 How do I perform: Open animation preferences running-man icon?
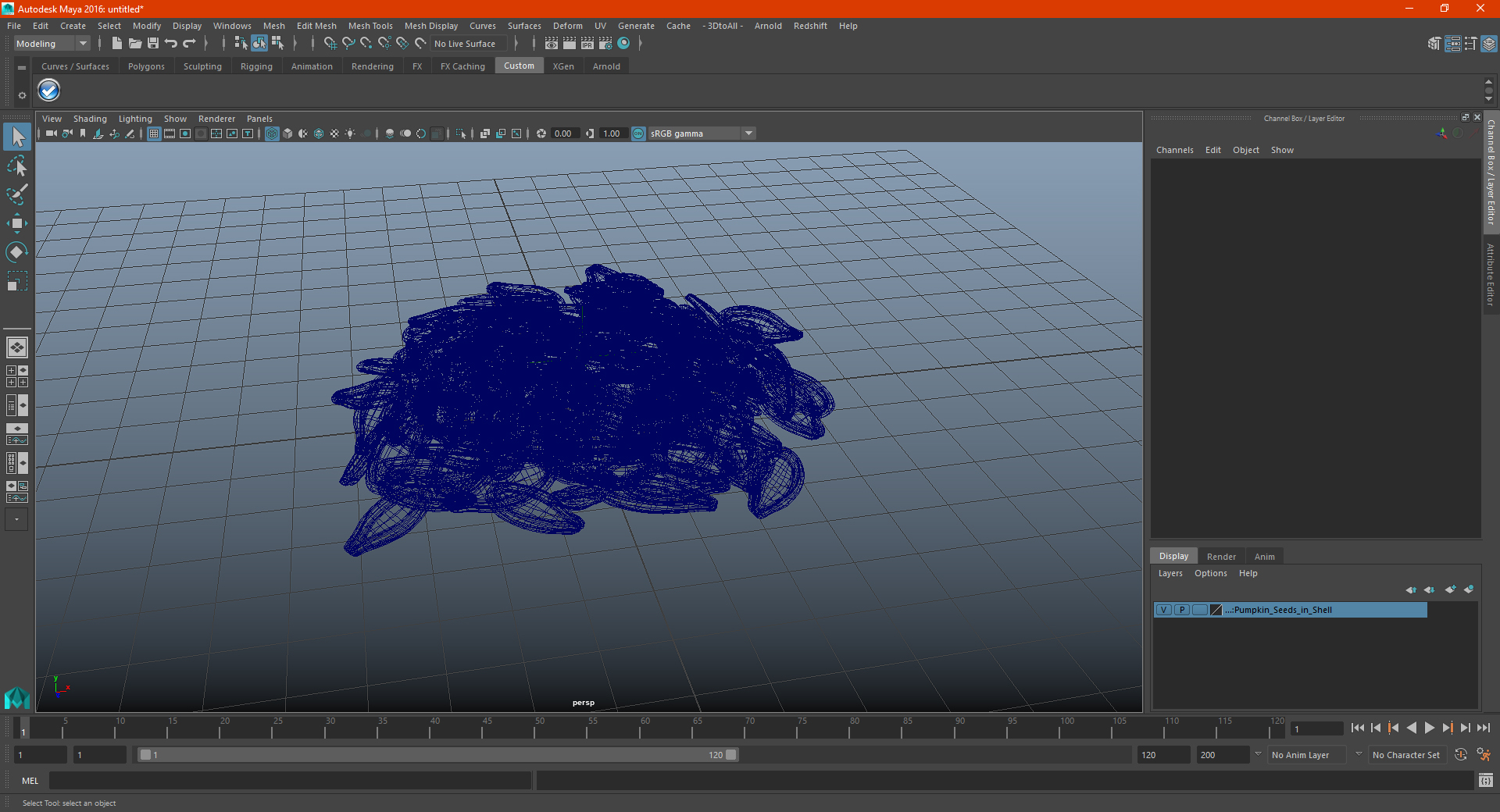pos(1484,755)
